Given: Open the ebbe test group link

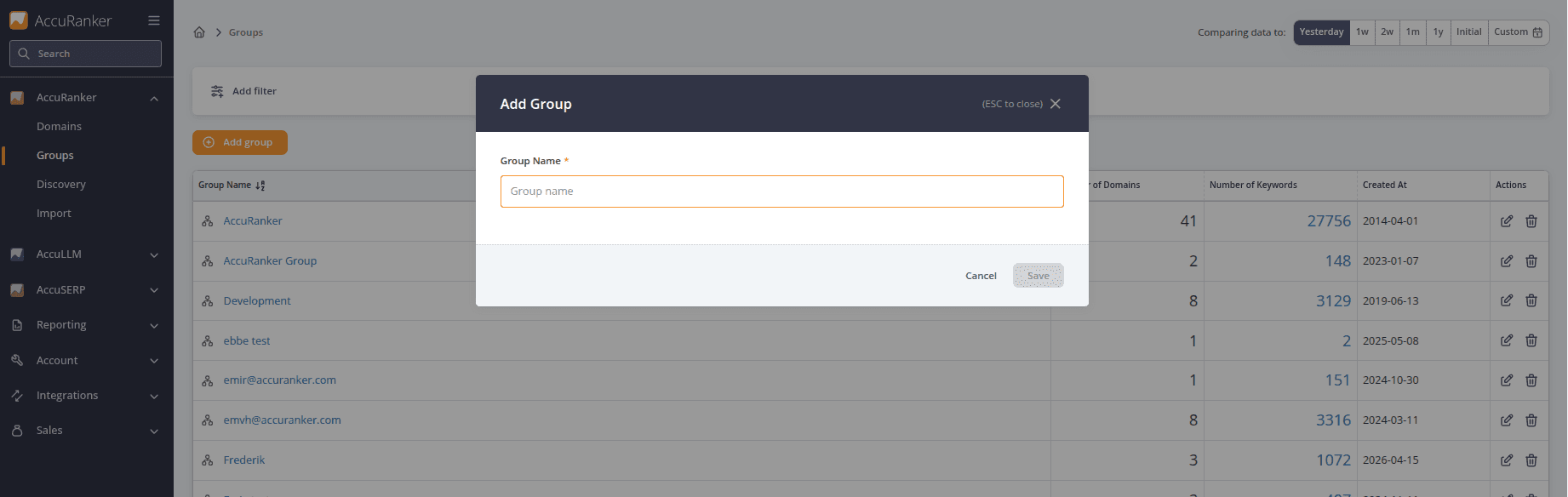Looking at the screenshot, I should [x=247, y=340].
